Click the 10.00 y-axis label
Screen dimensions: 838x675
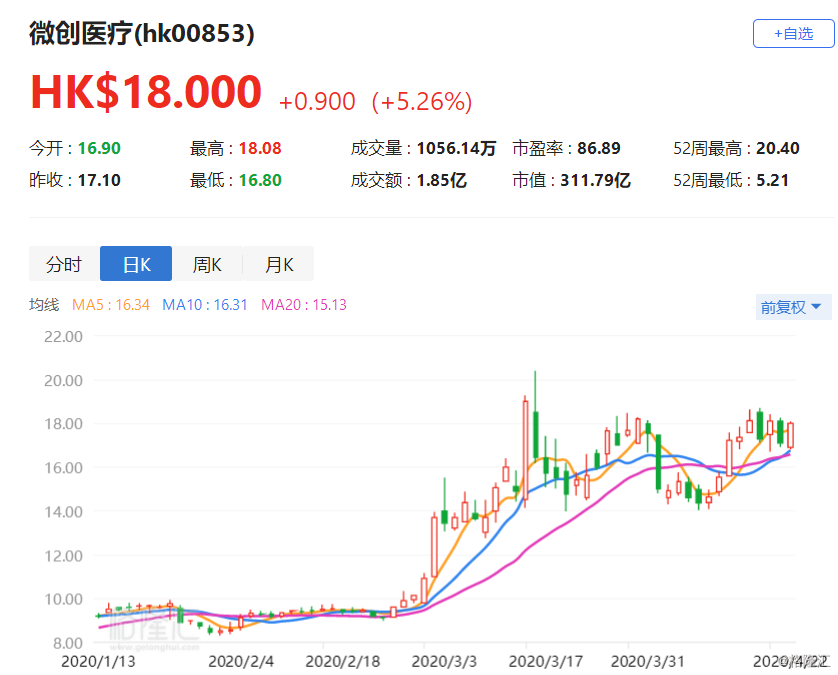click(x=63, y=599)
